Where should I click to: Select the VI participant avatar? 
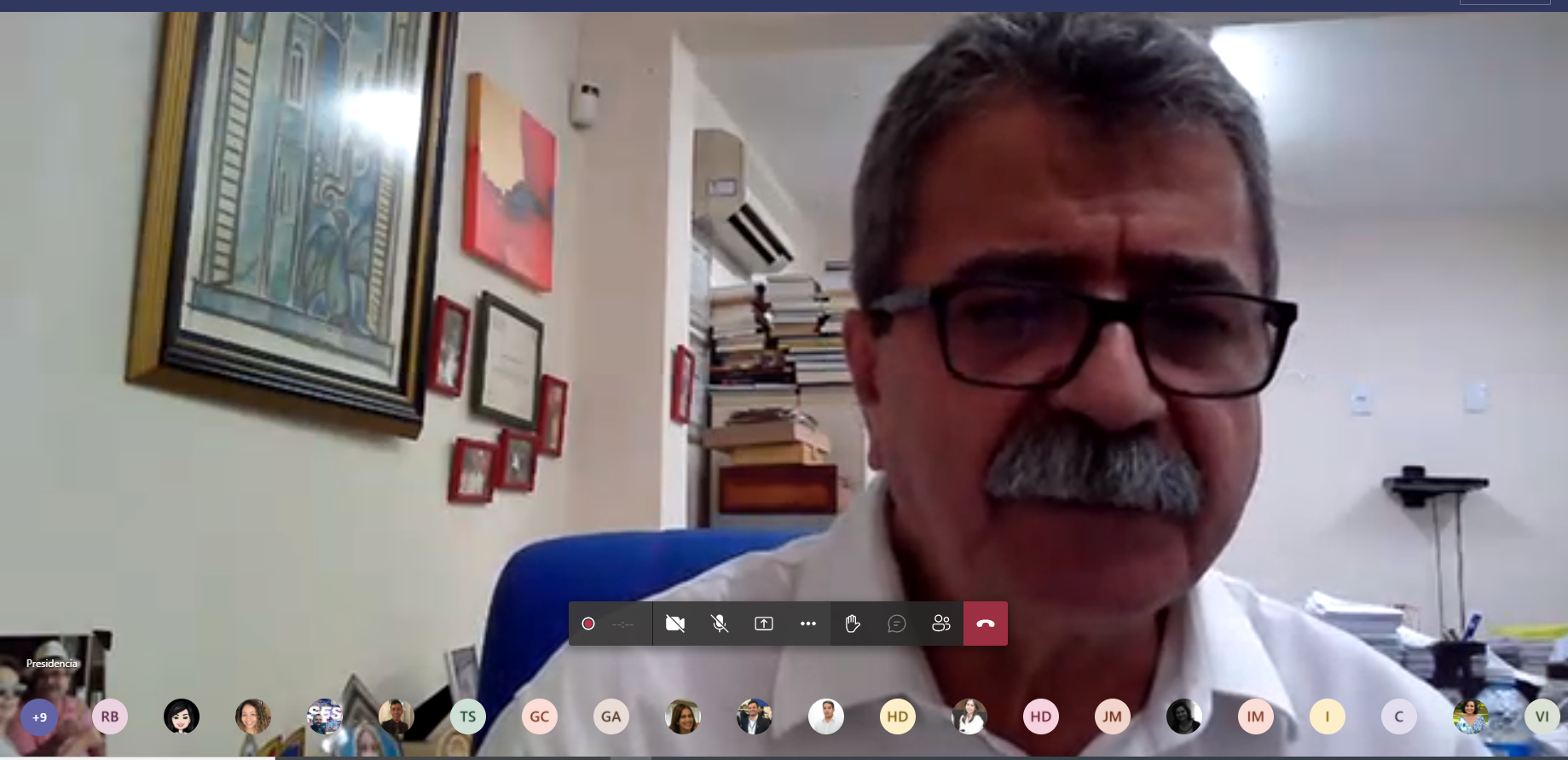(x=1542, y=716)
